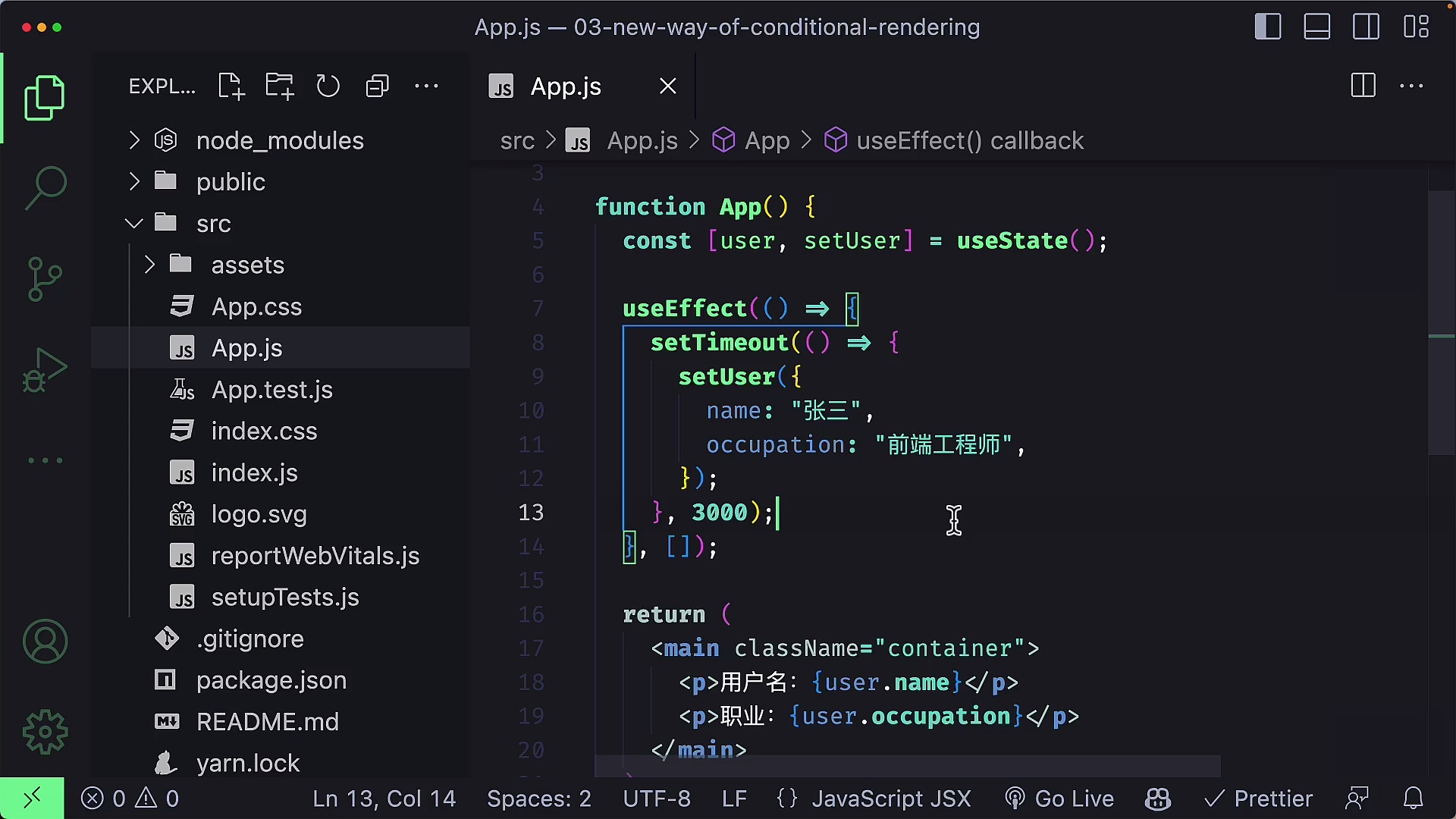The width and height of the screenshot is (1456, 819).
Task: Open yarn.lock file
Action: tap(281, 763)
